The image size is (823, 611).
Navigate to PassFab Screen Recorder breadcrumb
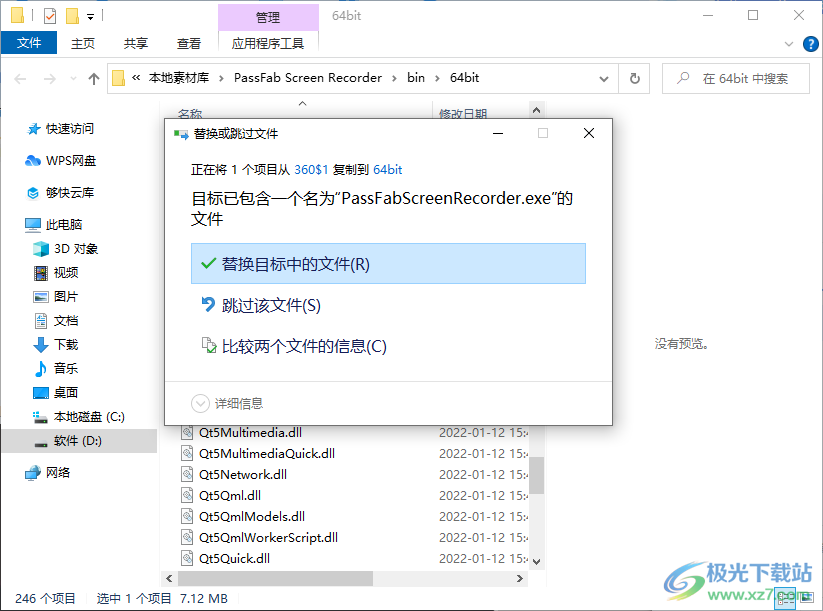[308, 78]
